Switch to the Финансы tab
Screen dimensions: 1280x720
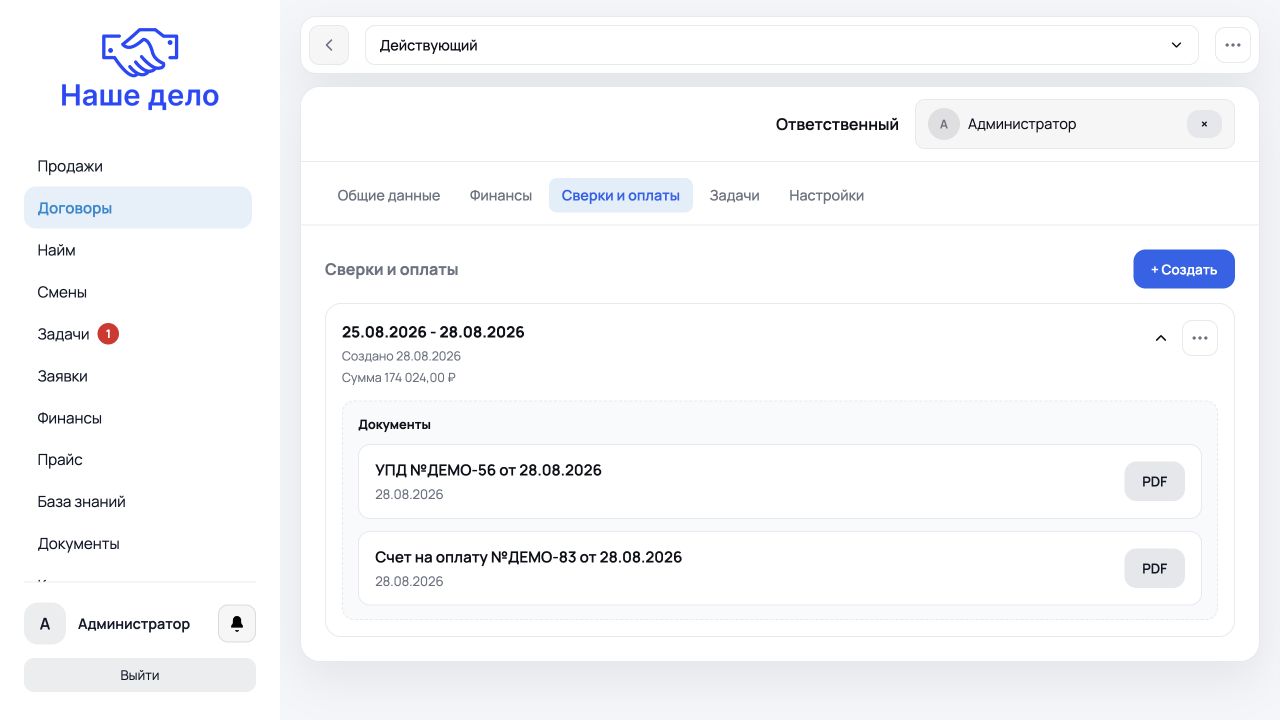pyautogui.click(x=501, y=195)
